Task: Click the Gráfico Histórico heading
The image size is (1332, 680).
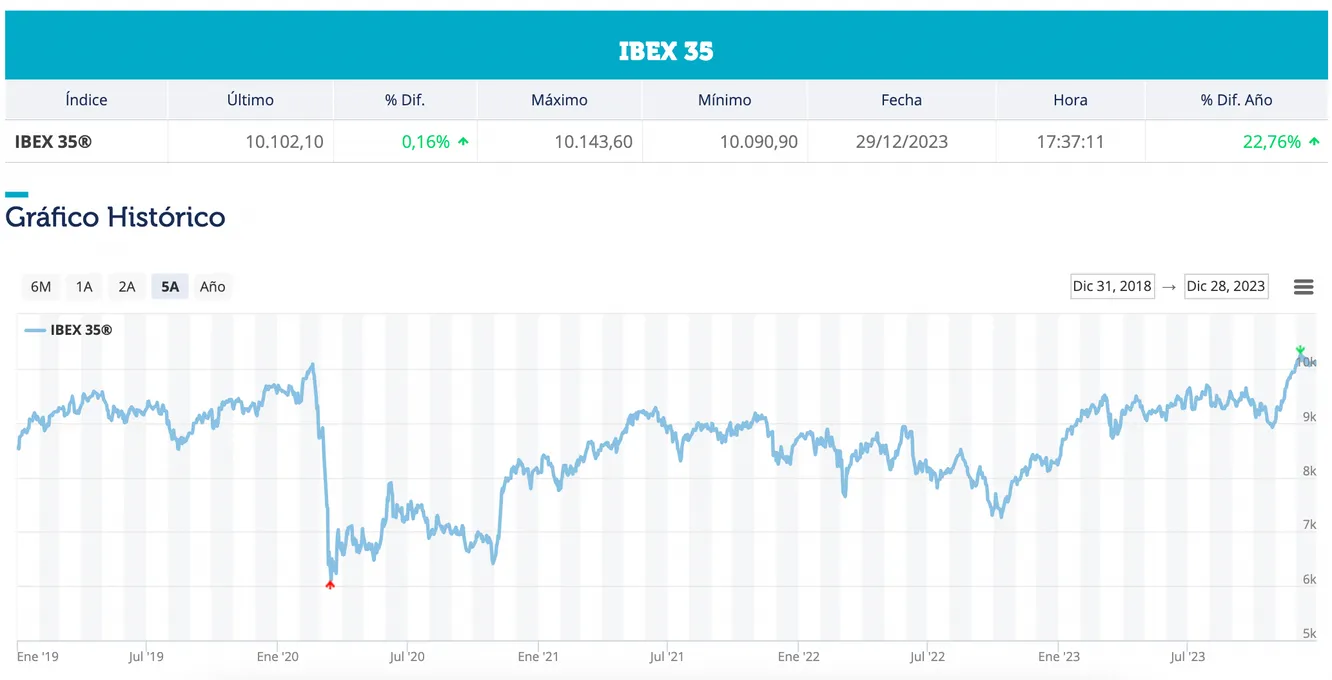Action: [115, 217]
